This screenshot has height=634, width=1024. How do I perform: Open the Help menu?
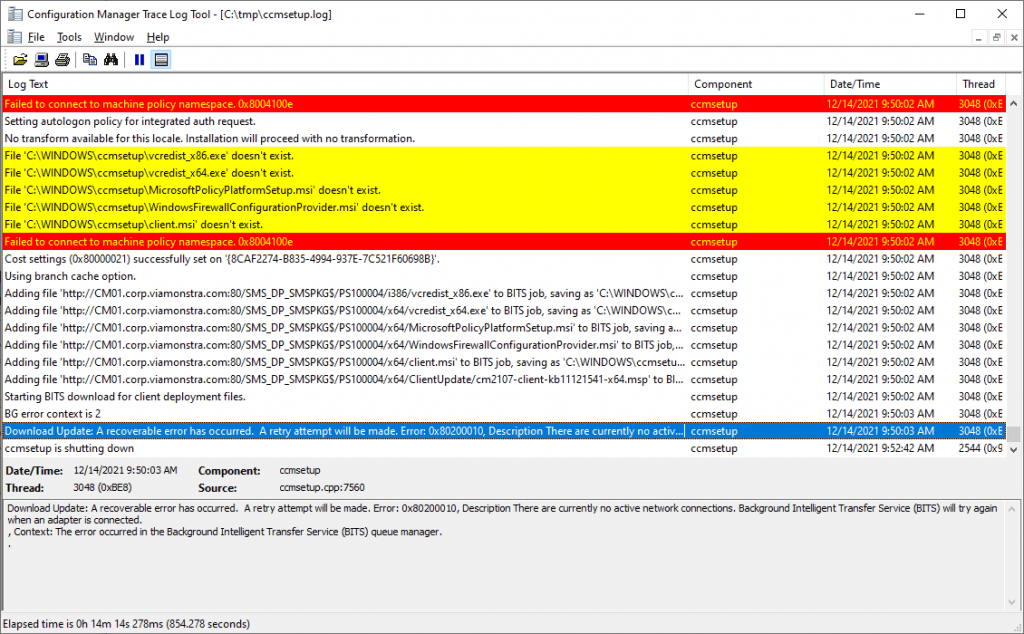157,37
